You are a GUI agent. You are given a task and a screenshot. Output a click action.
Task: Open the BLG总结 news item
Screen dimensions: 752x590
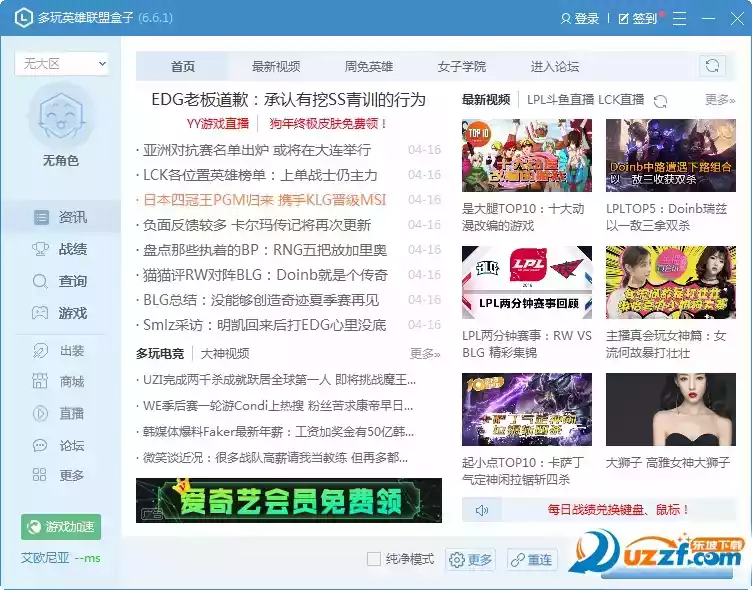coord(261,300)
